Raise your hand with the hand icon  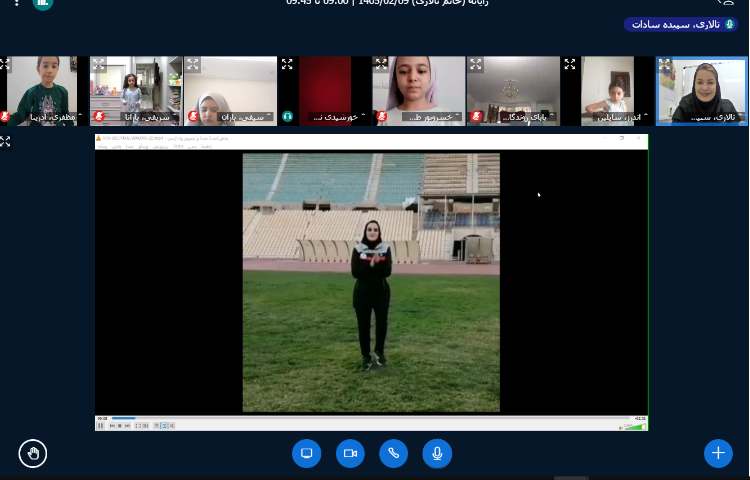point(33,453)
